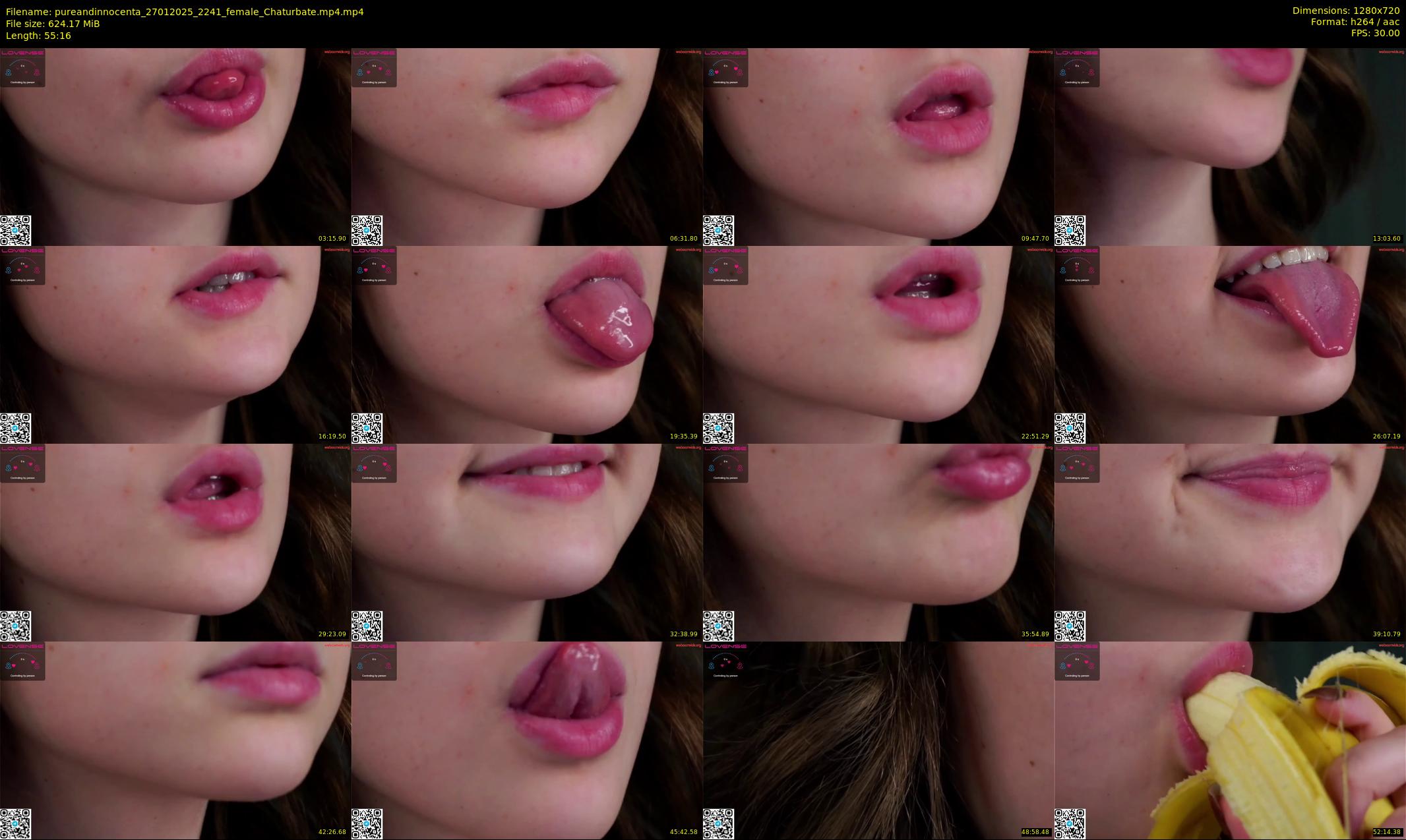The image size is (1406, 840).
Task: Click the QR code in the 19:35.39 frame
Action: point(367,428)
